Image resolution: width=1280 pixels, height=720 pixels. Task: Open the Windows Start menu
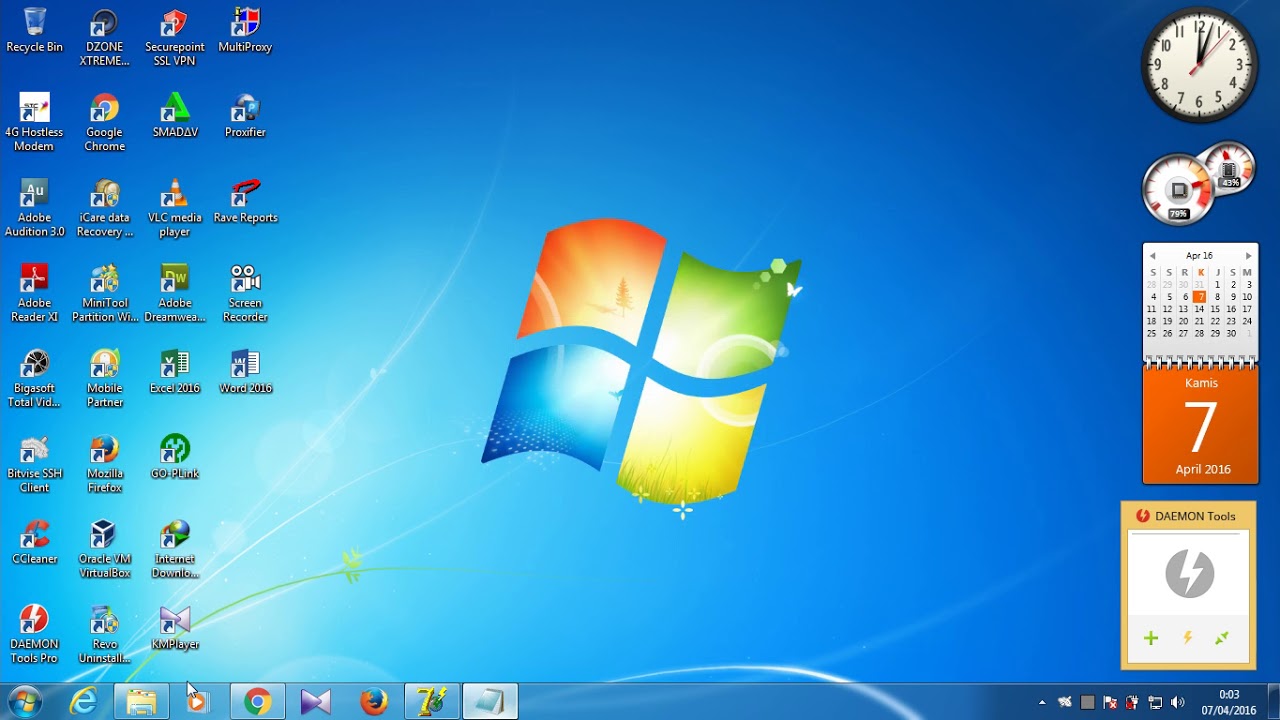(24, 702)
